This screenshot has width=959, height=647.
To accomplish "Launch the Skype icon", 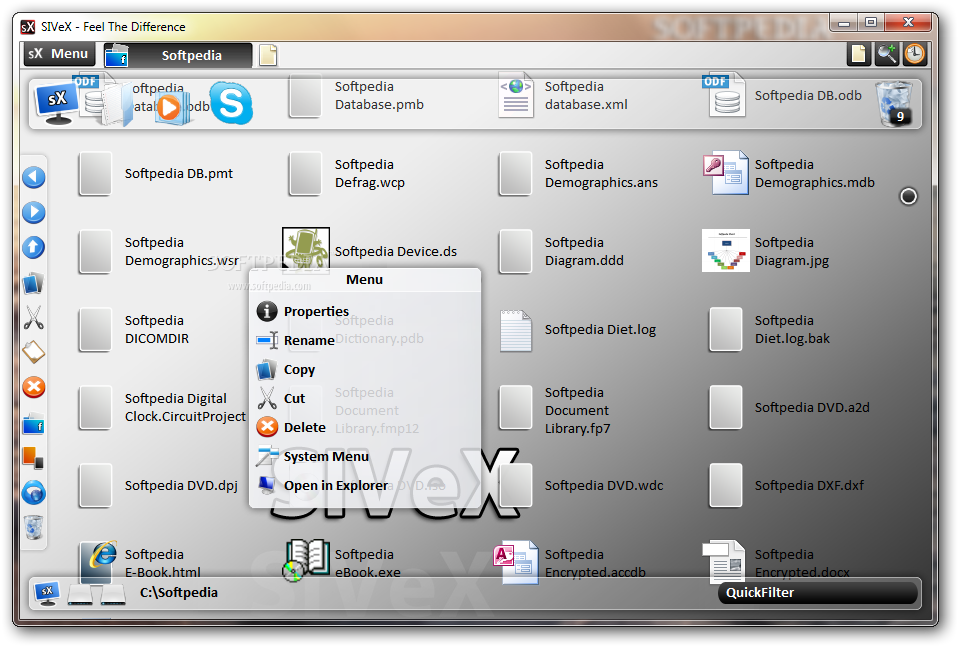I will 231,103.
